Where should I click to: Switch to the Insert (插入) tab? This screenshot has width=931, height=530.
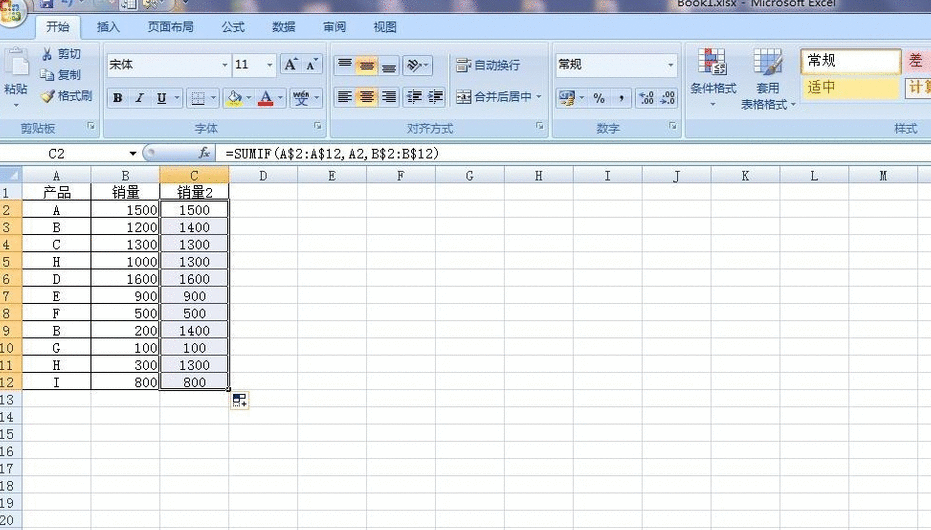pyautogui.click(x=108, y=27)
